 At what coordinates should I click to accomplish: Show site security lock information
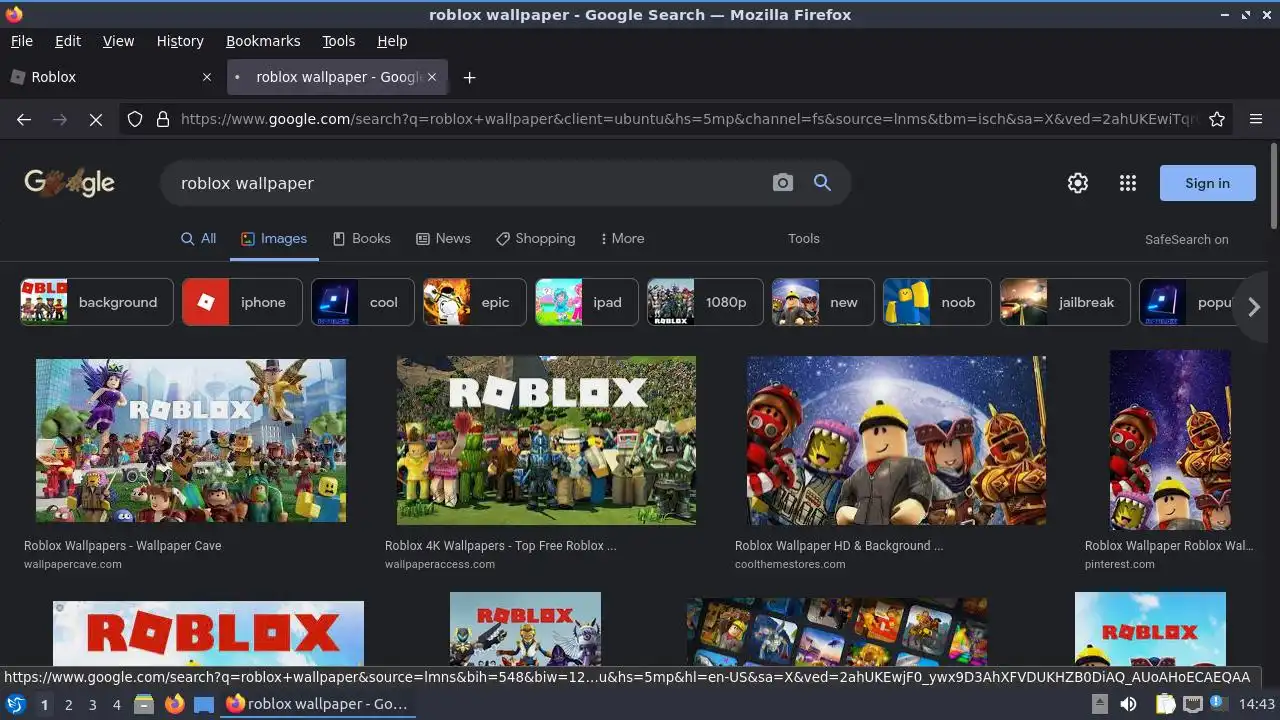tap(163, 119)
